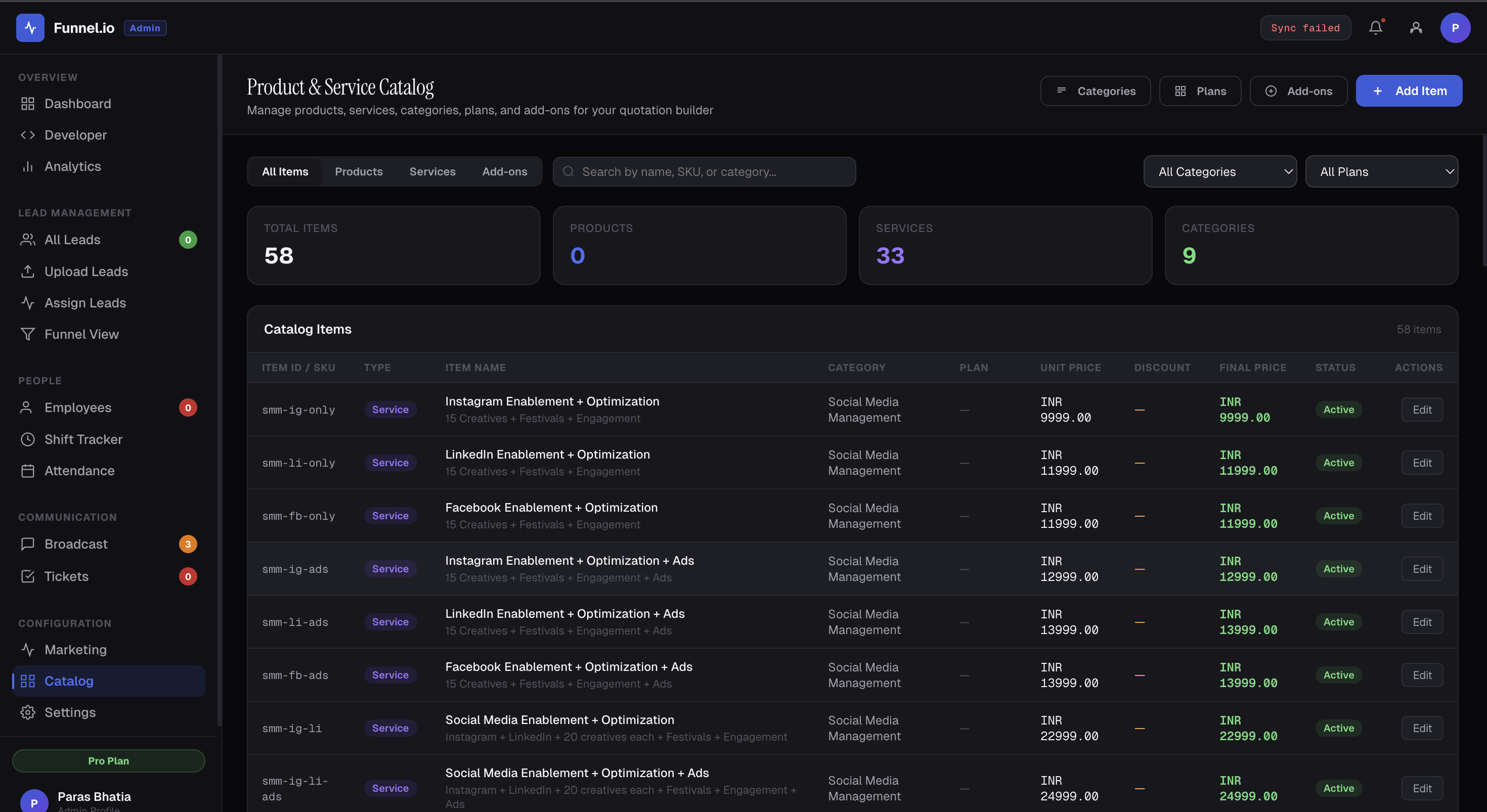
Task: Go to Developer section
Action: point(109,134)
